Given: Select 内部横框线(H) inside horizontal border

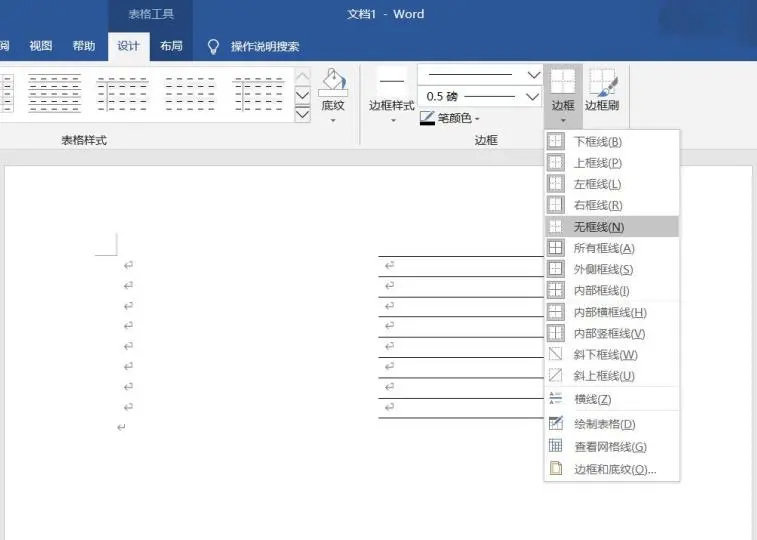Looking at the screenshot, I should tap(612, 312).
